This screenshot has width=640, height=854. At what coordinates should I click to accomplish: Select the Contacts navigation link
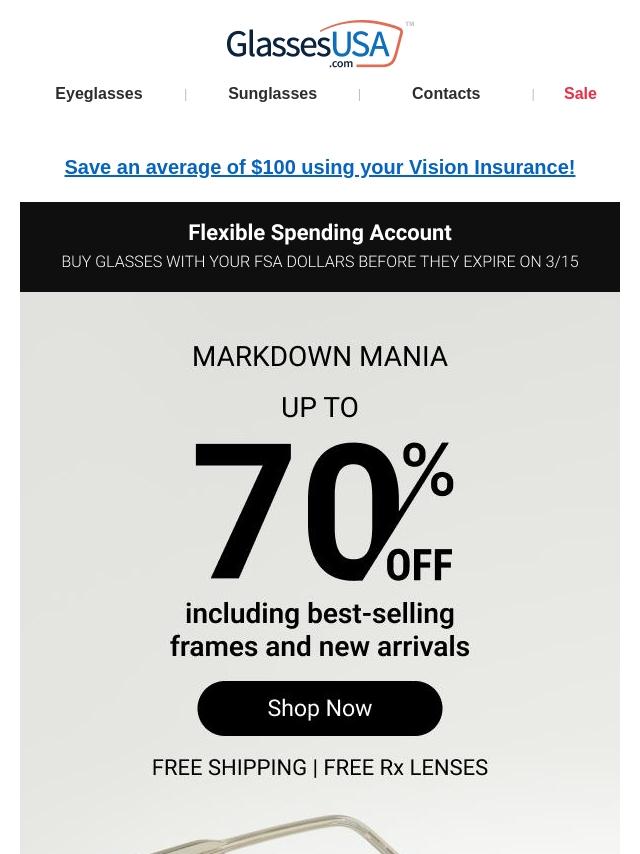point(446,94)
